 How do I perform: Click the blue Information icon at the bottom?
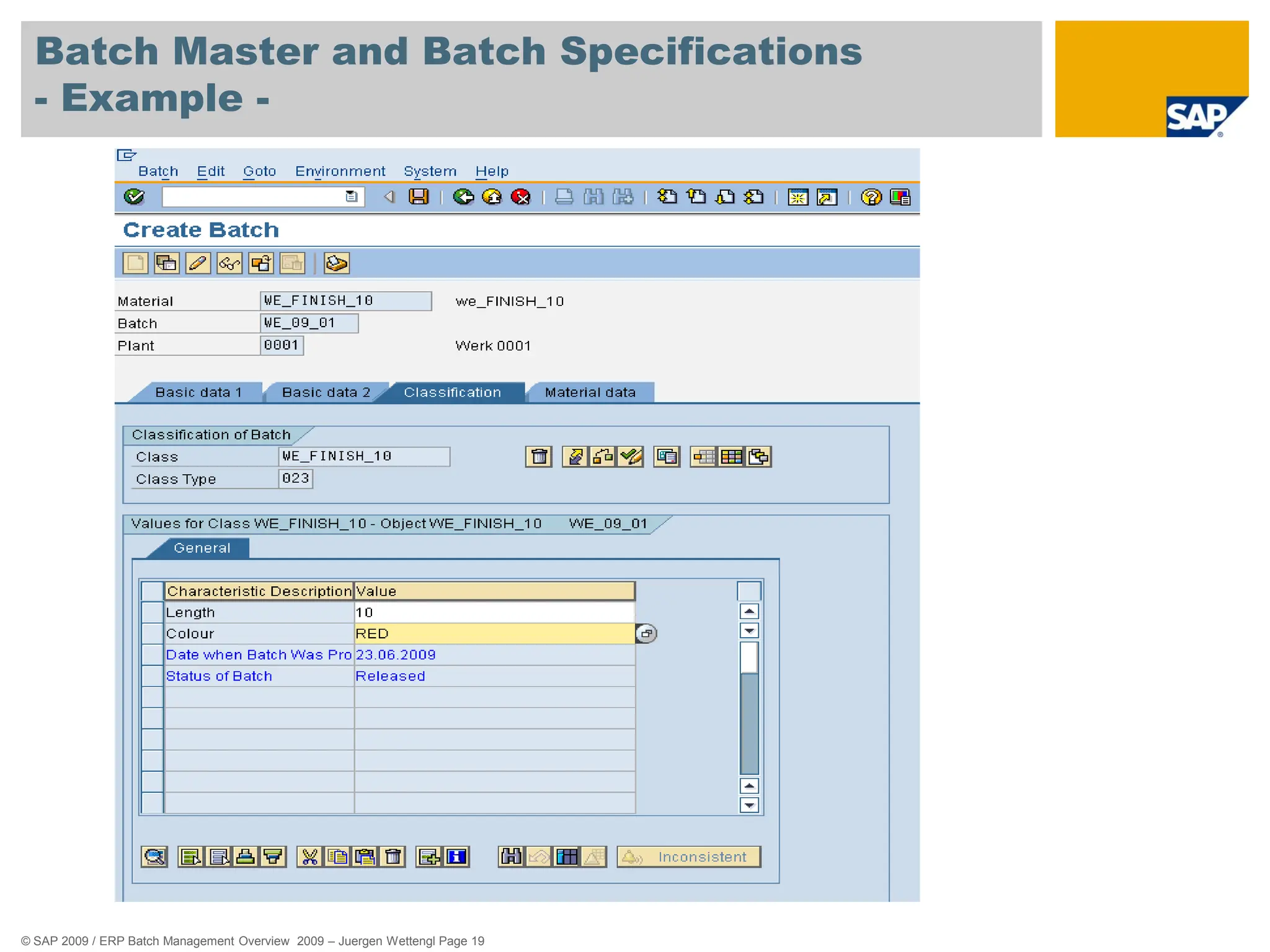457,857
